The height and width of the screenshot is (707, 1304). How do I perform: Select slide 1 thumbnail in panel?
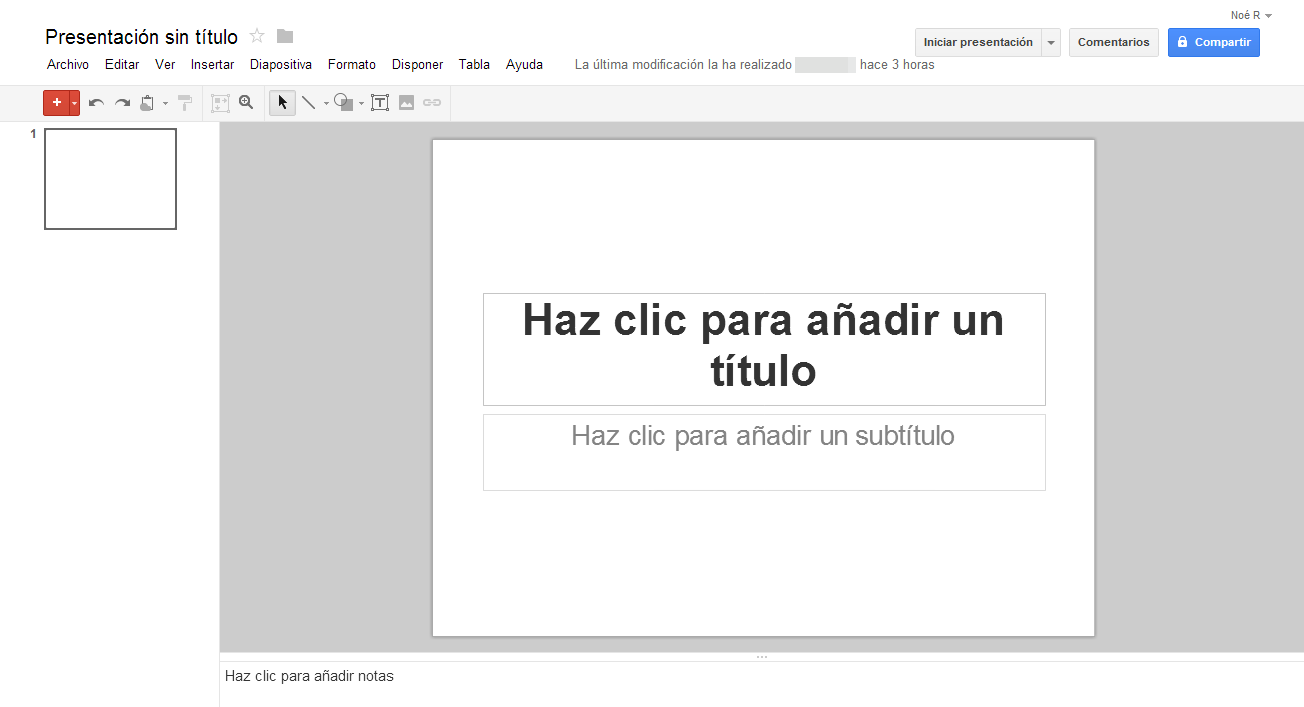[x=110, y=179]
